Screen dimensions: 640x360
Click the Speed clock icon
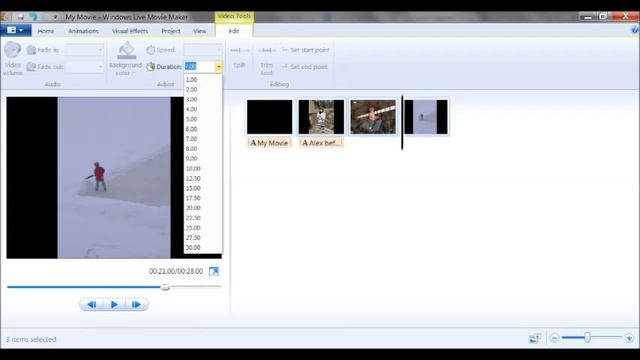pyautogui.click(x=151, y=50)
